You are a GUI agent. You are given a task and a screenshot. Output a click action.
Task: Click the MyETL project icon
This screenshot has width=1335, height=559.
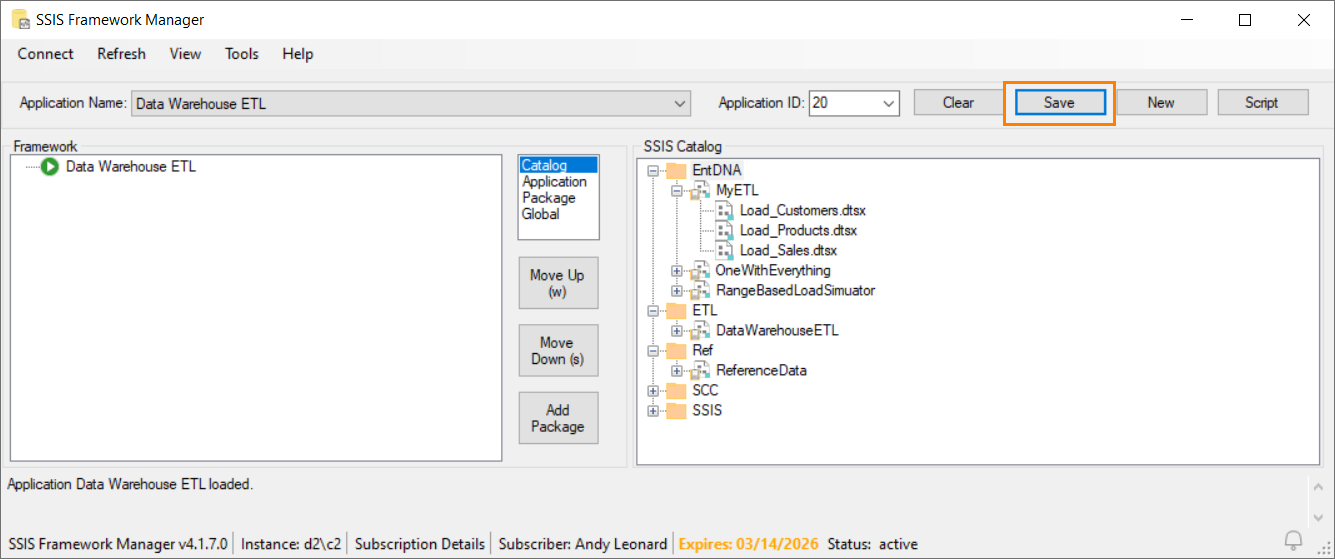click(x=701, y=190)
